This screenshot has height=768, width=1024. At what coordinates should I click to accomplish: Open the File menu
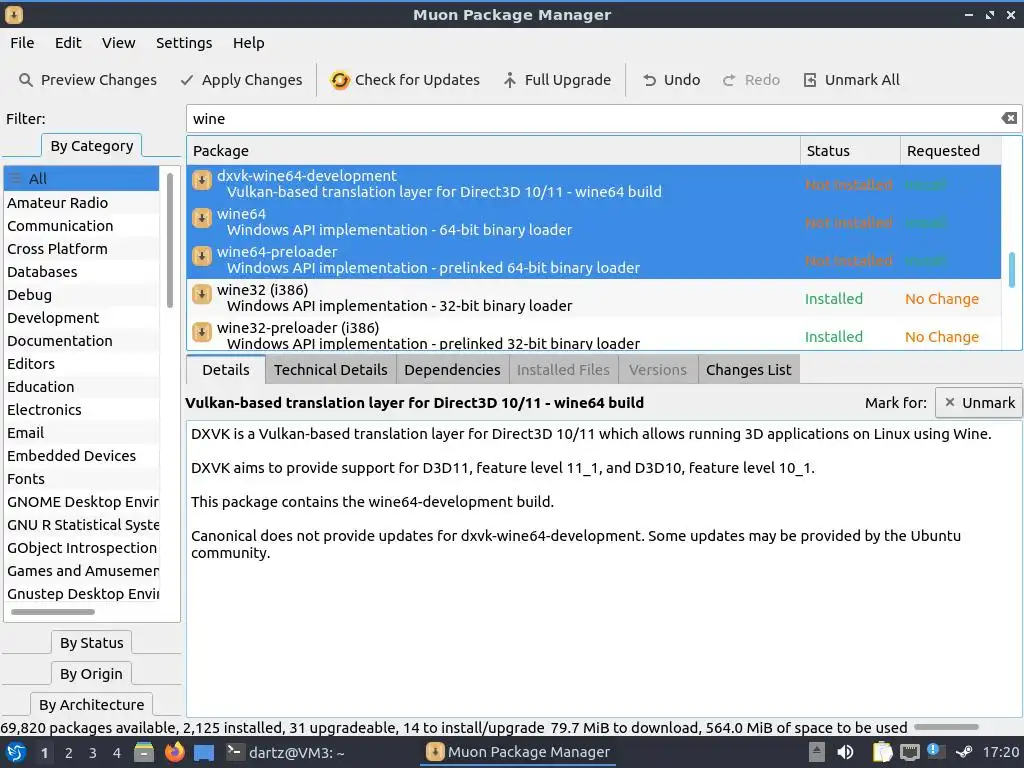point(22,43)
